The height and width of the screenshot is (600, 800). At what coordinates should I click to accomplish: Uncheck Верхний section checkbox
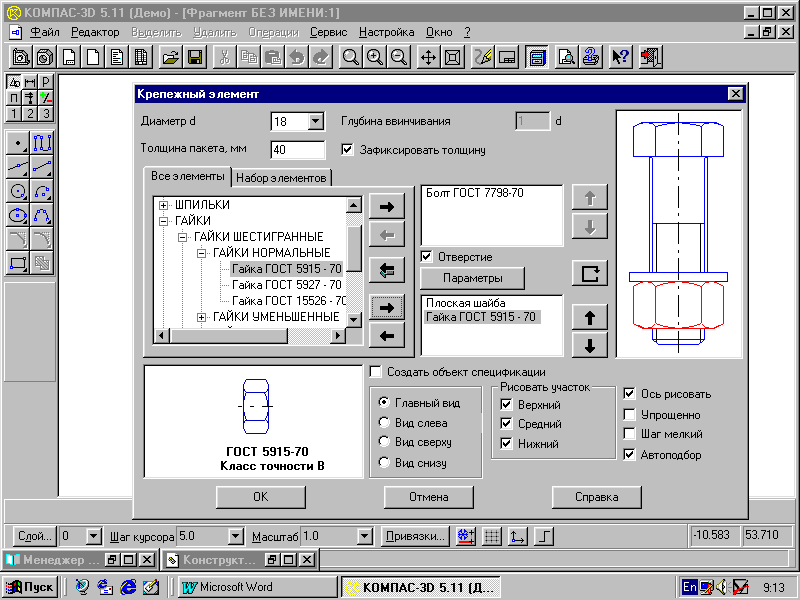point(506,405)
